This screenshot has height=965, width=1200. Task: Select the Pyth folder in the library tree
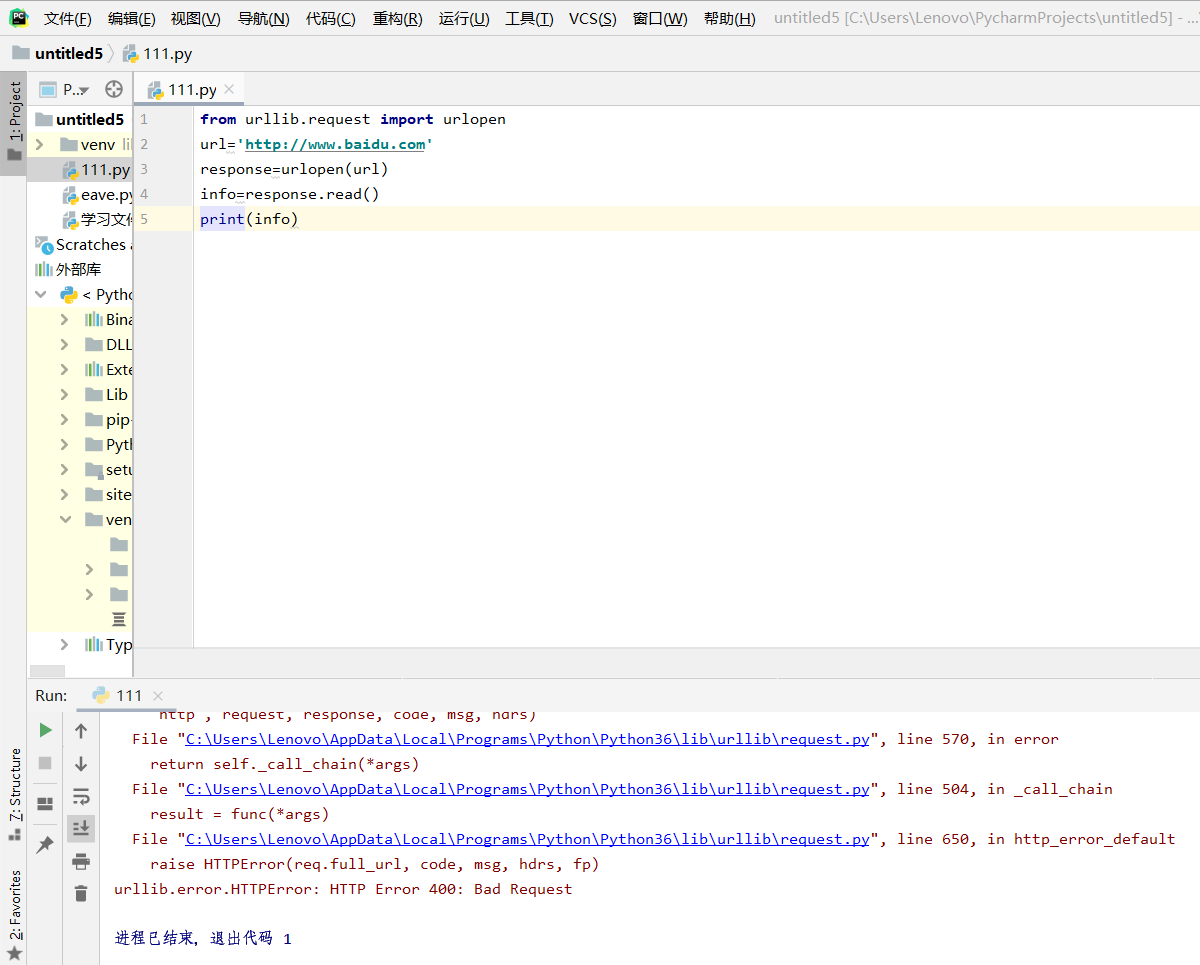tap(108, 444)
